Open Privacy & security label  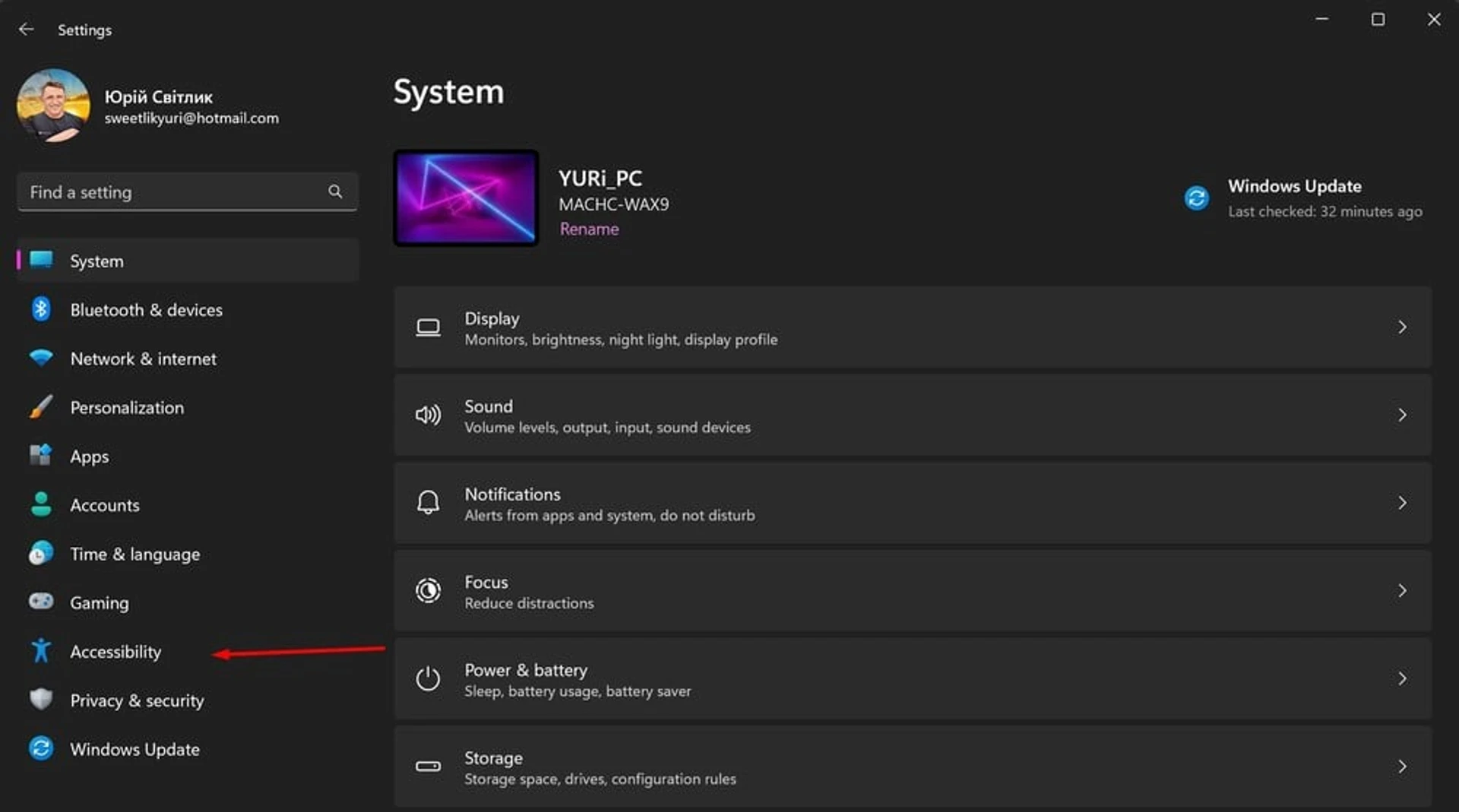click(137, 700)
